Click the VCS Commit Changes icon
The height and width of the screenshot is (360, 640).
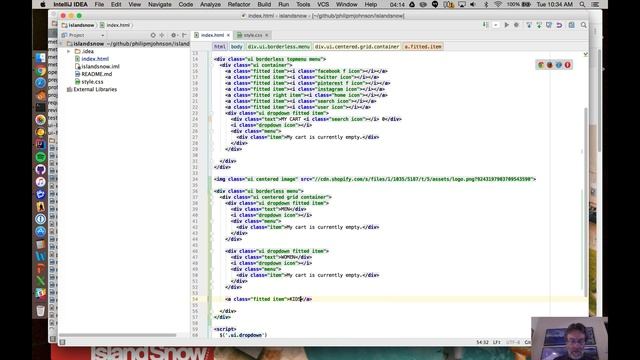[x=539, y=25]
